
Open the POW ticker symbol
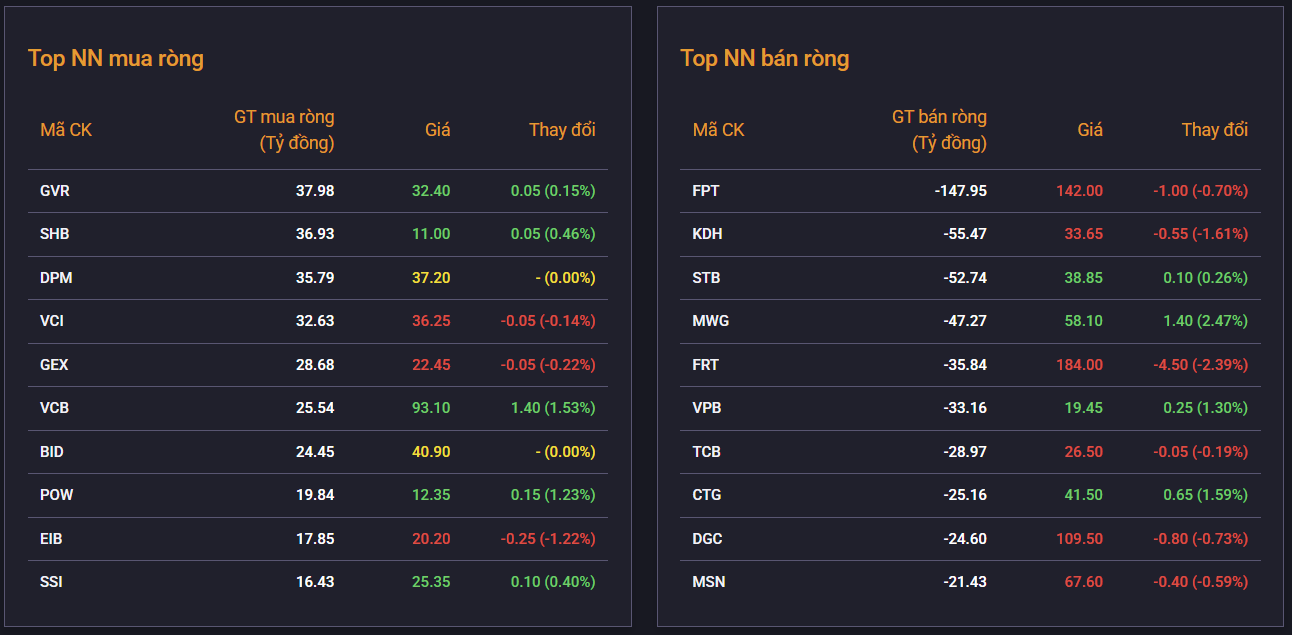57,495
